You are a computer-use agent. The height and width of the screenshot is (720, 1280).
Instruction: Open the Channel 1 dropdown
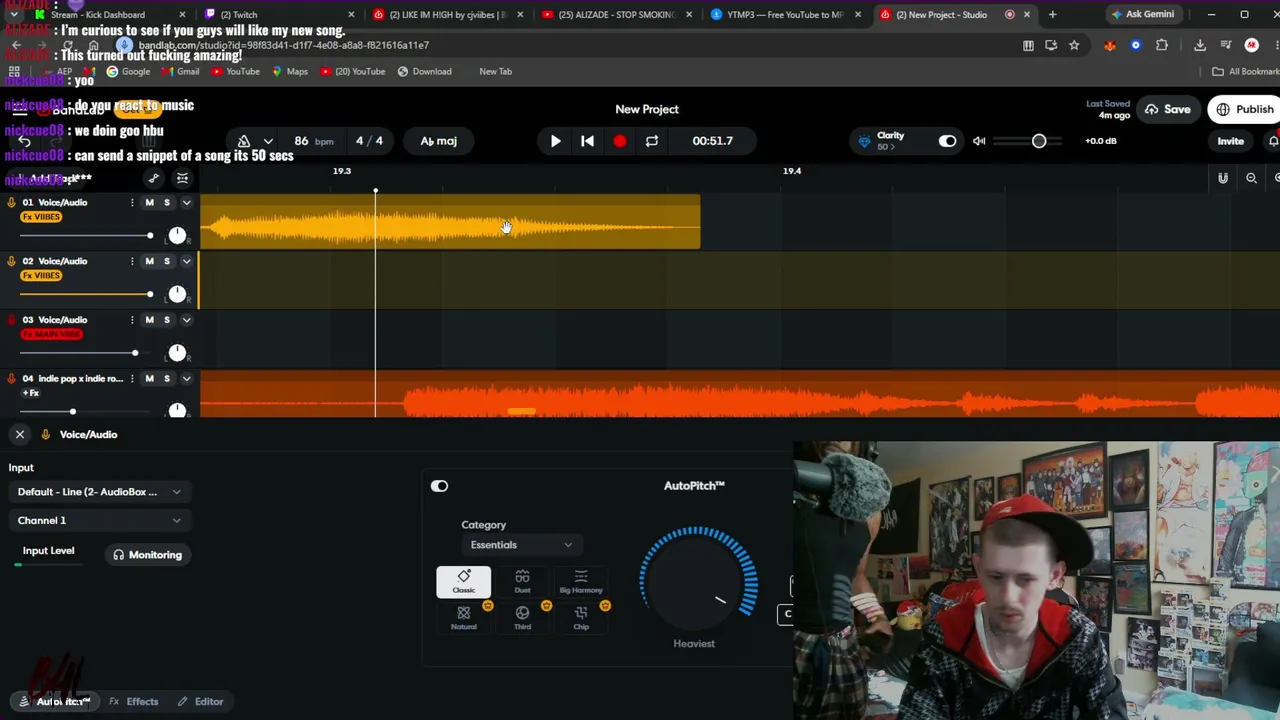pyautogui.click(x=99, y=521)
